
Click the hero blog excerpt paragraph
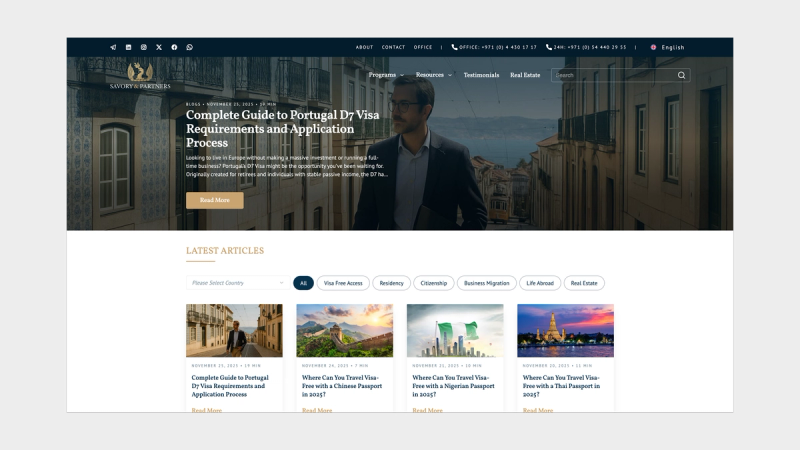pos(287,166)
